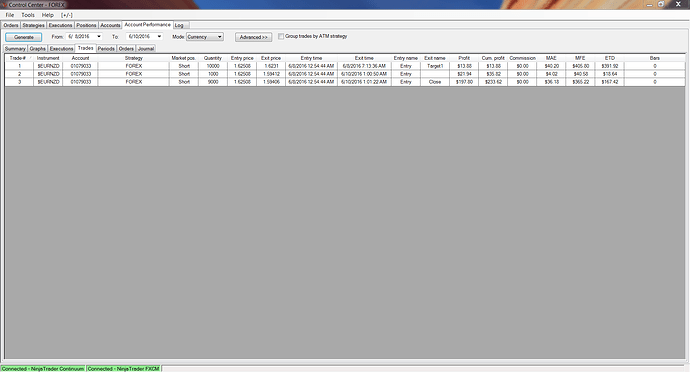Click the Generate button
Viewport: 690px width, 372px height.
point(24,37)
